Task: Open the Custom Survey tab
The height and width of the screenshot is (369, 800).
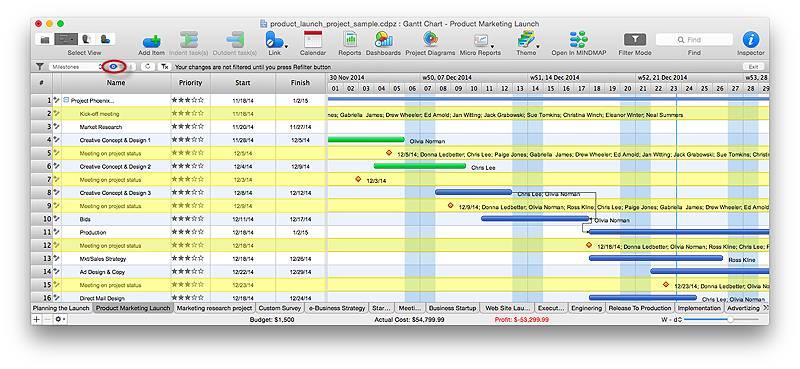Action: (280, 308)
